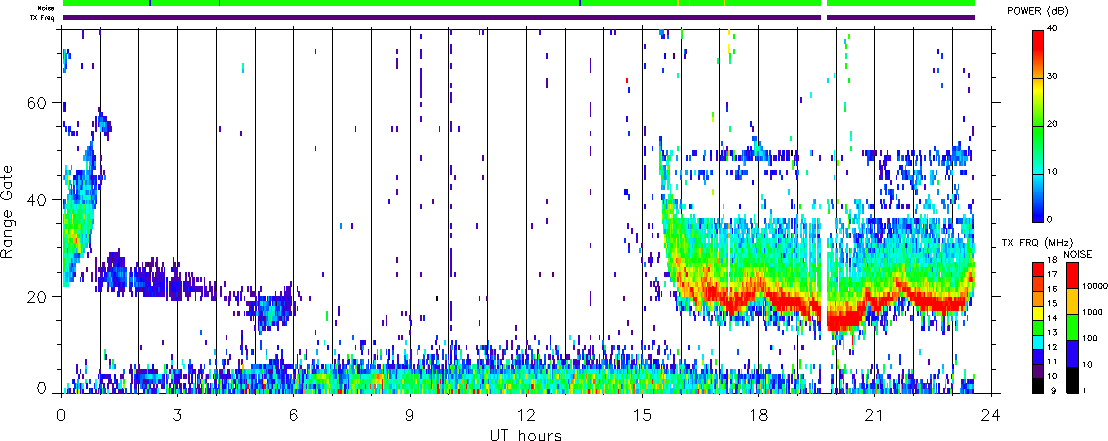Click the purple swatch in TX FRQ legend
This screenshot has height=441, width=1108.
tap(1038, 372)
